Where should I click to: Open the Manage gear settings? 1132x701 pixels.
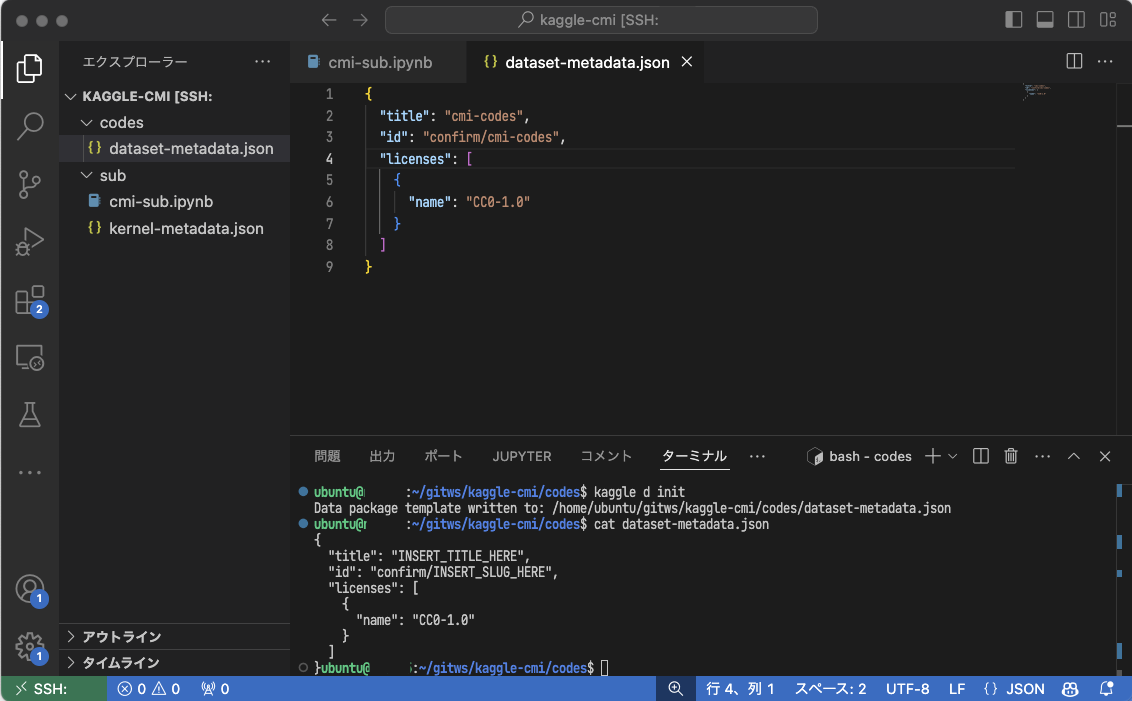click(x=30, y=646)
